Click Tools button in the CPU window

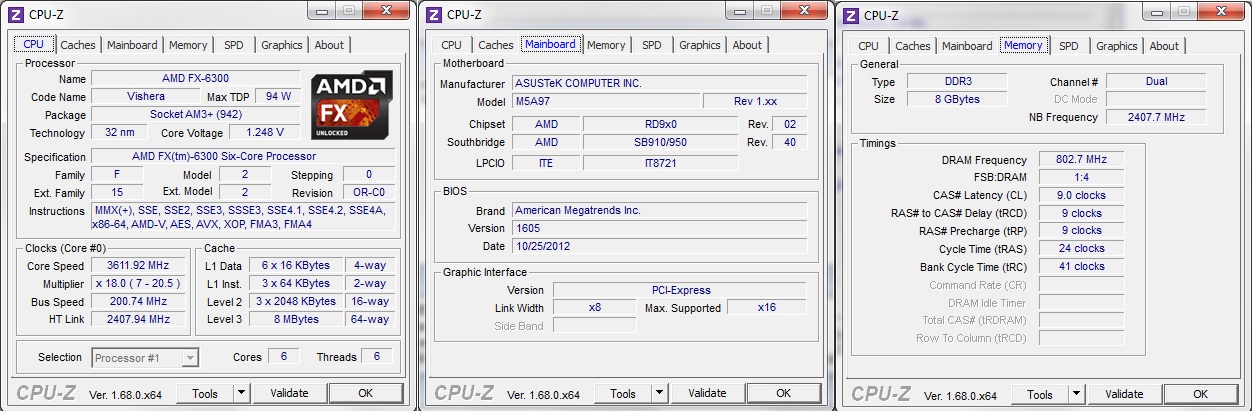[x=205, y=393]
